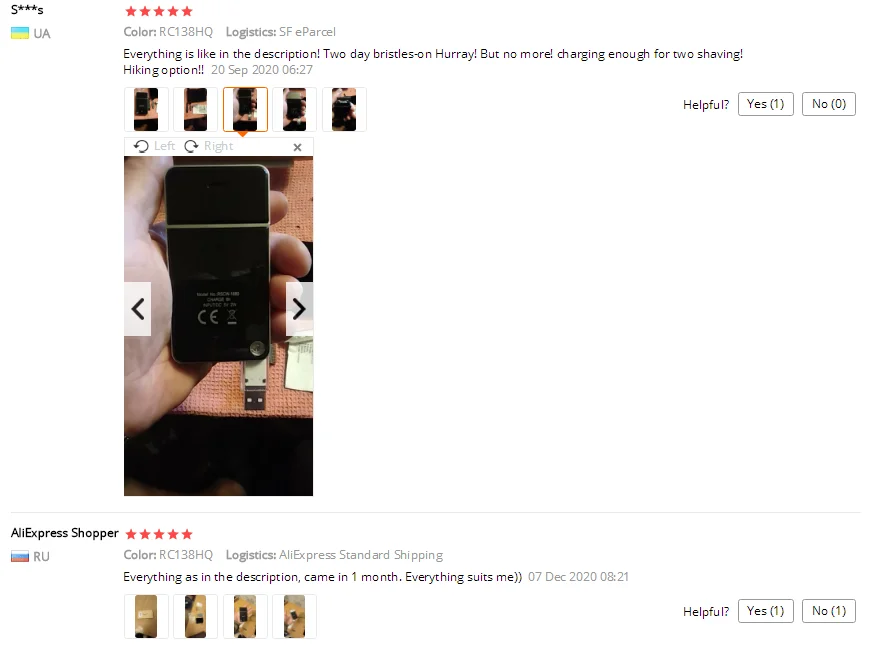The image size is (876, 653).
Task: Show previous review photo with left arrow
Action: pyautogui.click(x=137, y=309)
